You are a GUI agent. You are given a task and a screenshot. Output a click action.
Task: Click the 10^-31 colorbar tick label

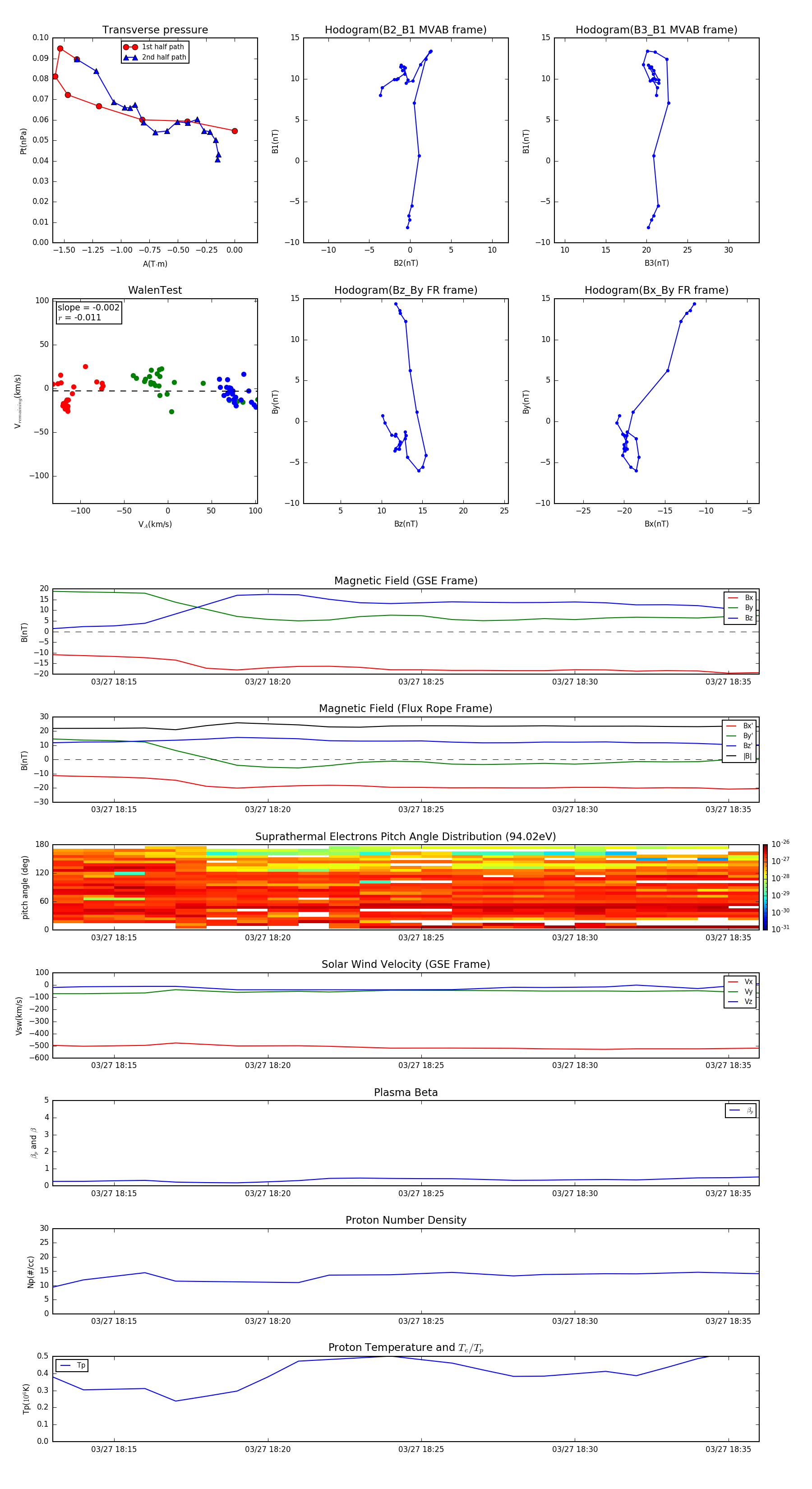(780, 929)
